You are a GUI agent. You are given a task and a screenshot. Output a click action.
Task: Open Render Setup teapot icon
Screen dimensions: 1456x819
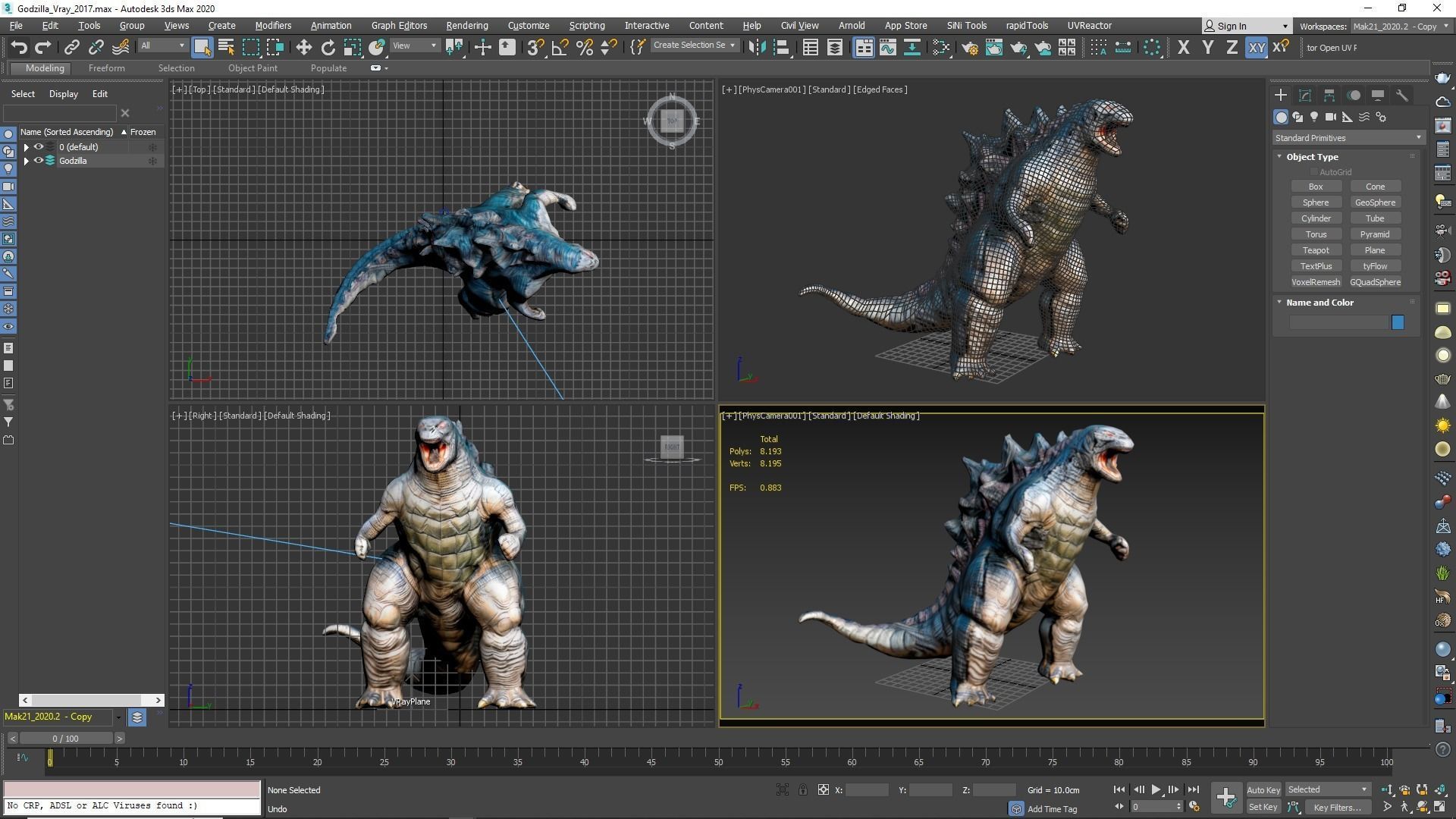[969, 47]
